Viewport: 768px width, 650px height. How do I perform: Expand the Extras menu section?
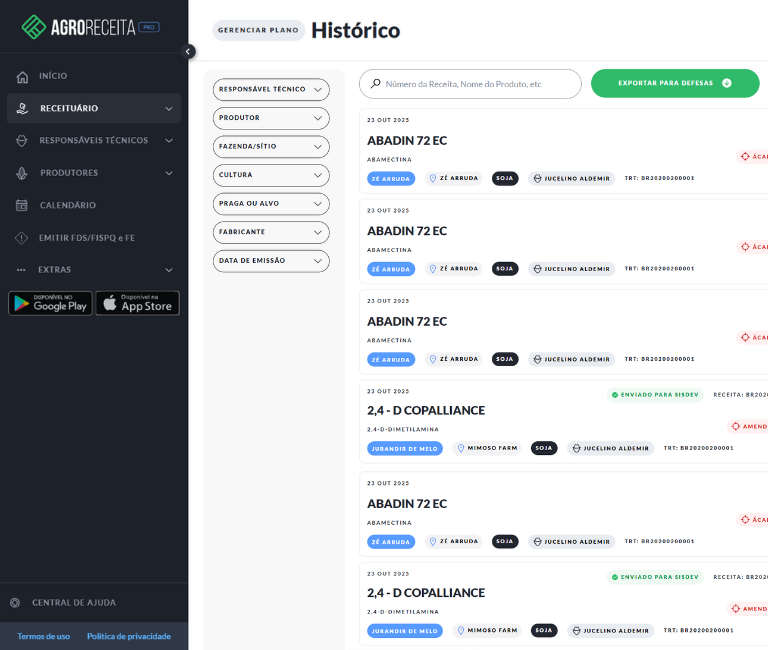pos(93,270)
